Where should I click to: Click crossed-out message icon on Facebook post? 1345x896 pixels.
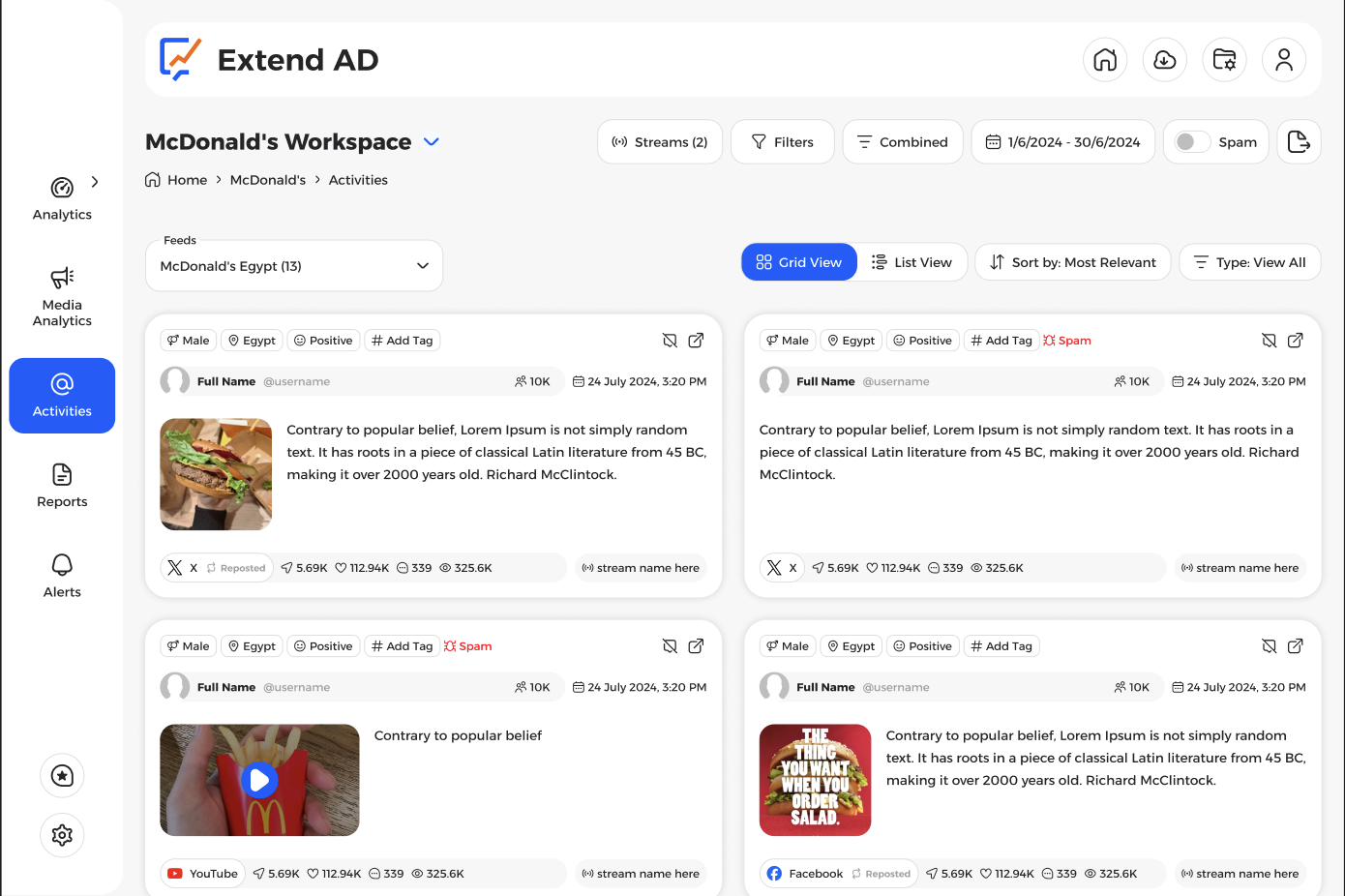(1270, 646)
